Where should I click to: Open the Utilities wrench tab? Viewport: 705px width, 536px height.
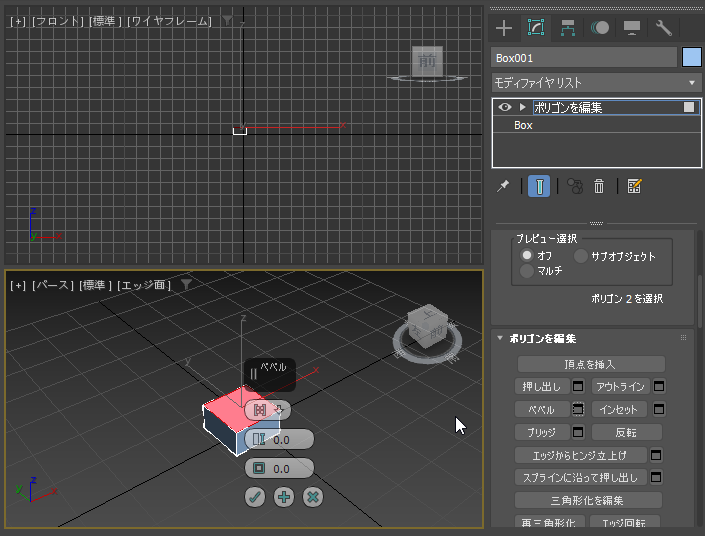click(664, 28)
